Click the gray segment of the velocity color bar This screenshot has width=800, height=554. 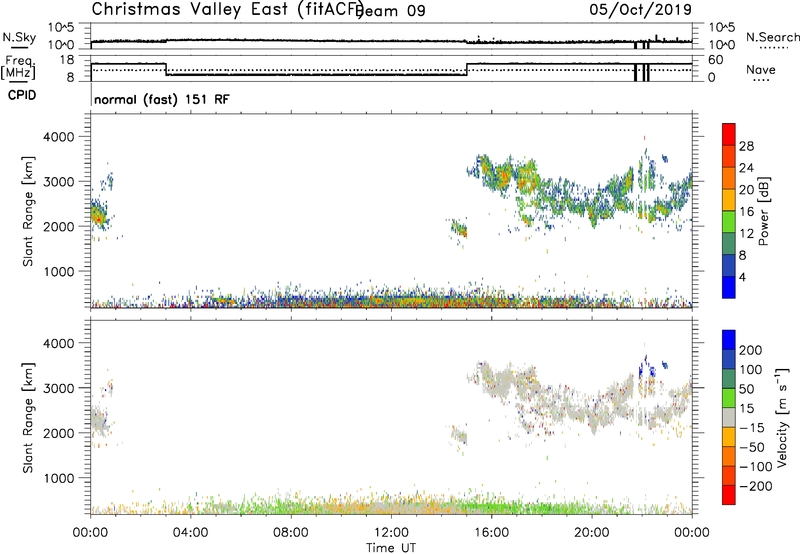(729, 418)
